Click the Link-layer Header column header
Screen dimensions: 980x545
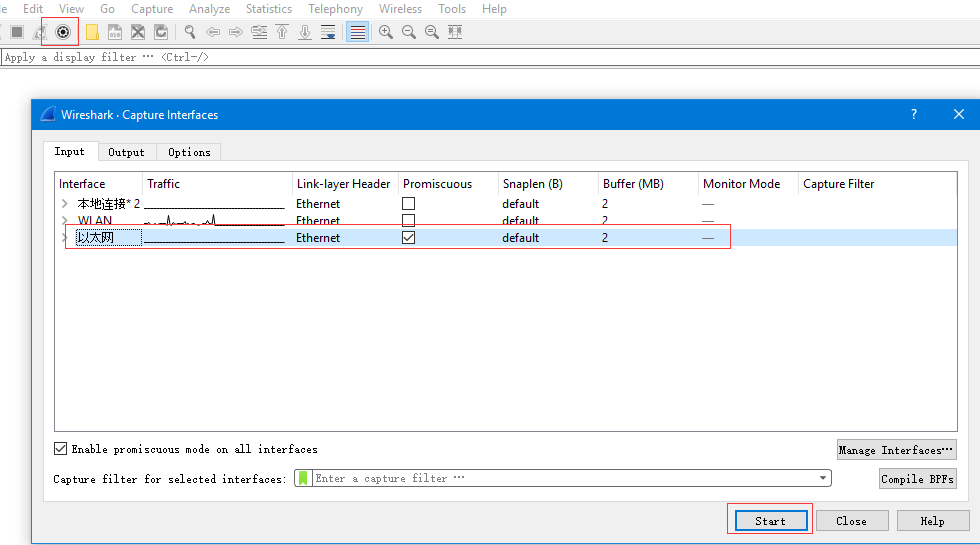point(343,184)
